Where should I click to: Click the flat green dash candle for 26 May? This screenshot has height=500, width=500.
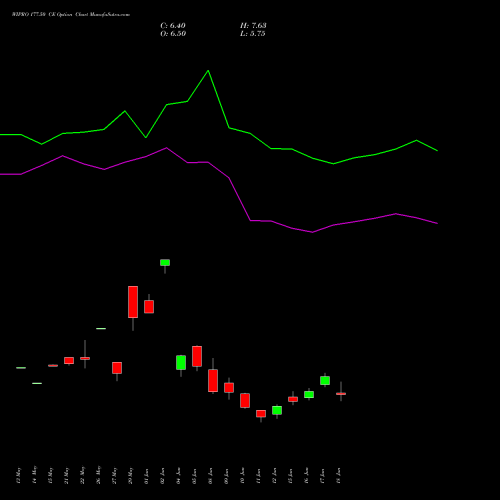click(101, 329)
